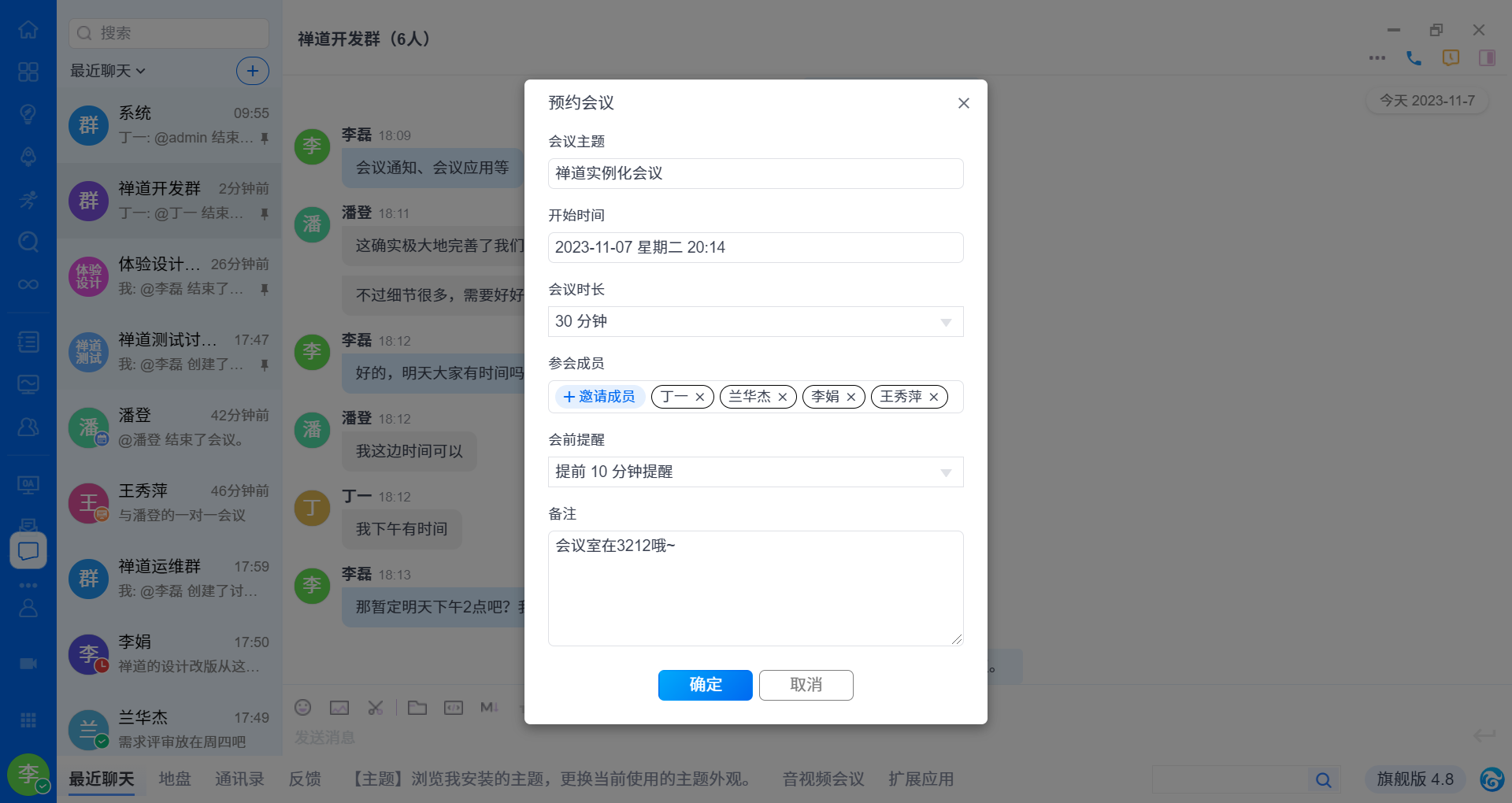Click the magnifier icon in bottom search bar
Image resolution: width=1512 pixels, height=803 pixels.
(1324, 779)
